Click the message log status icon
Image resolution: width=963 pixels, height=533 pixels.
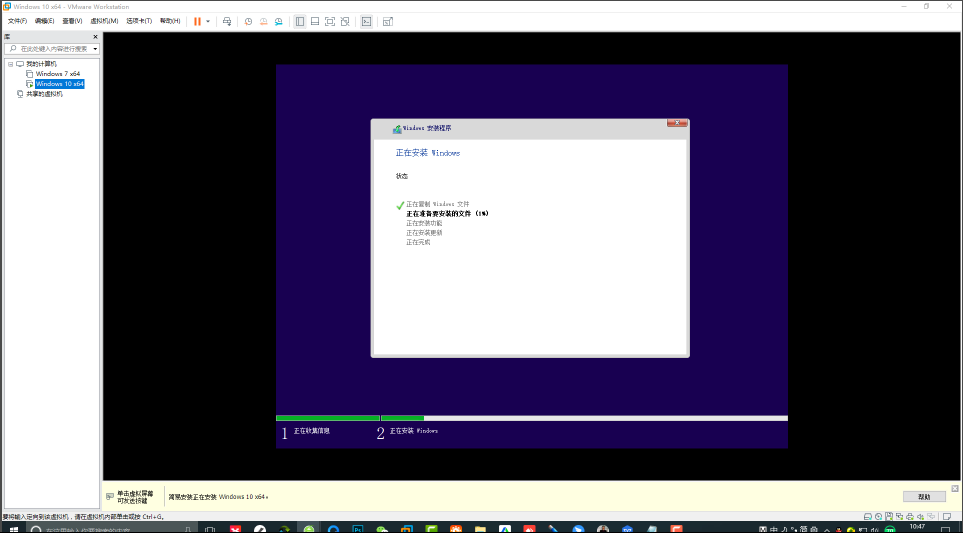[947, 516]
